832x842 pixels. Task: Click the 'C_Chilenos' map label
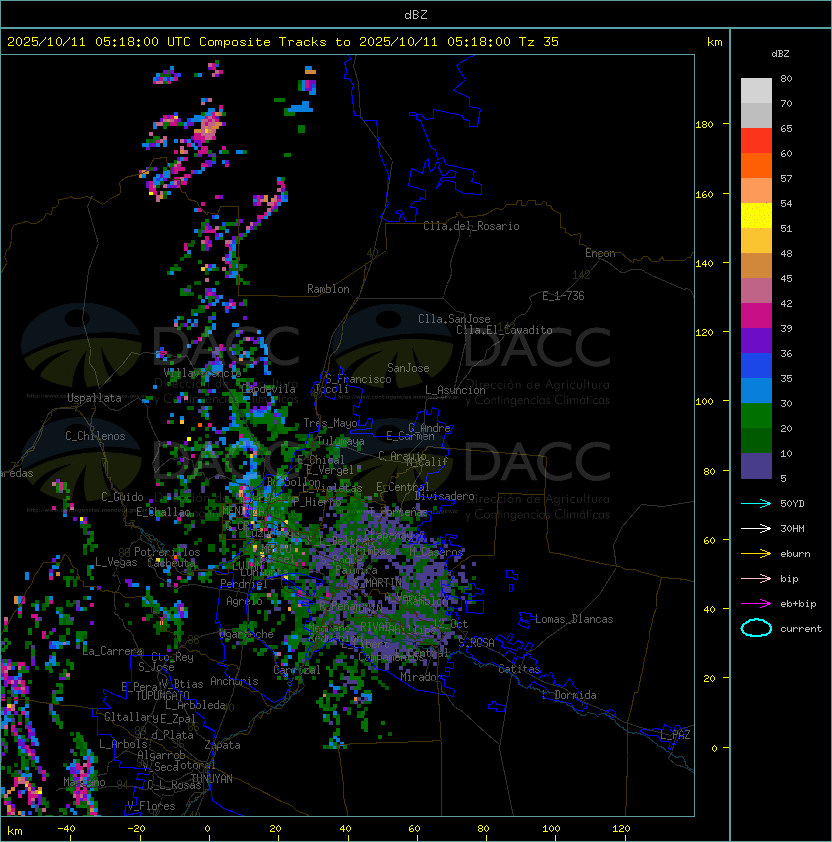(x=95, y=436)
